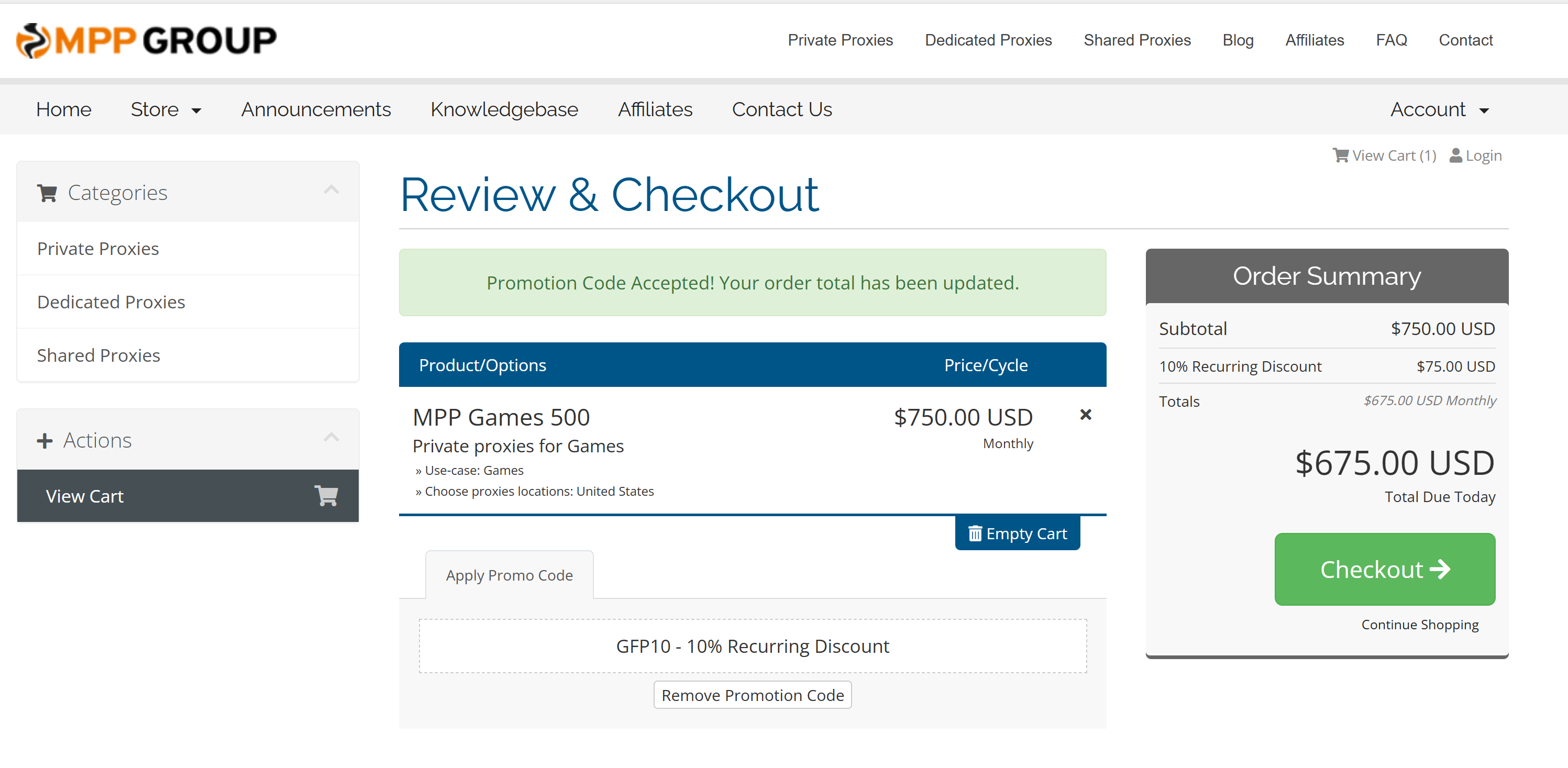Image resolution: width=1568 pixels, height=768 pixels.
Task: Open Shared Proxies in top header menu
Action: click(1136, 40)
